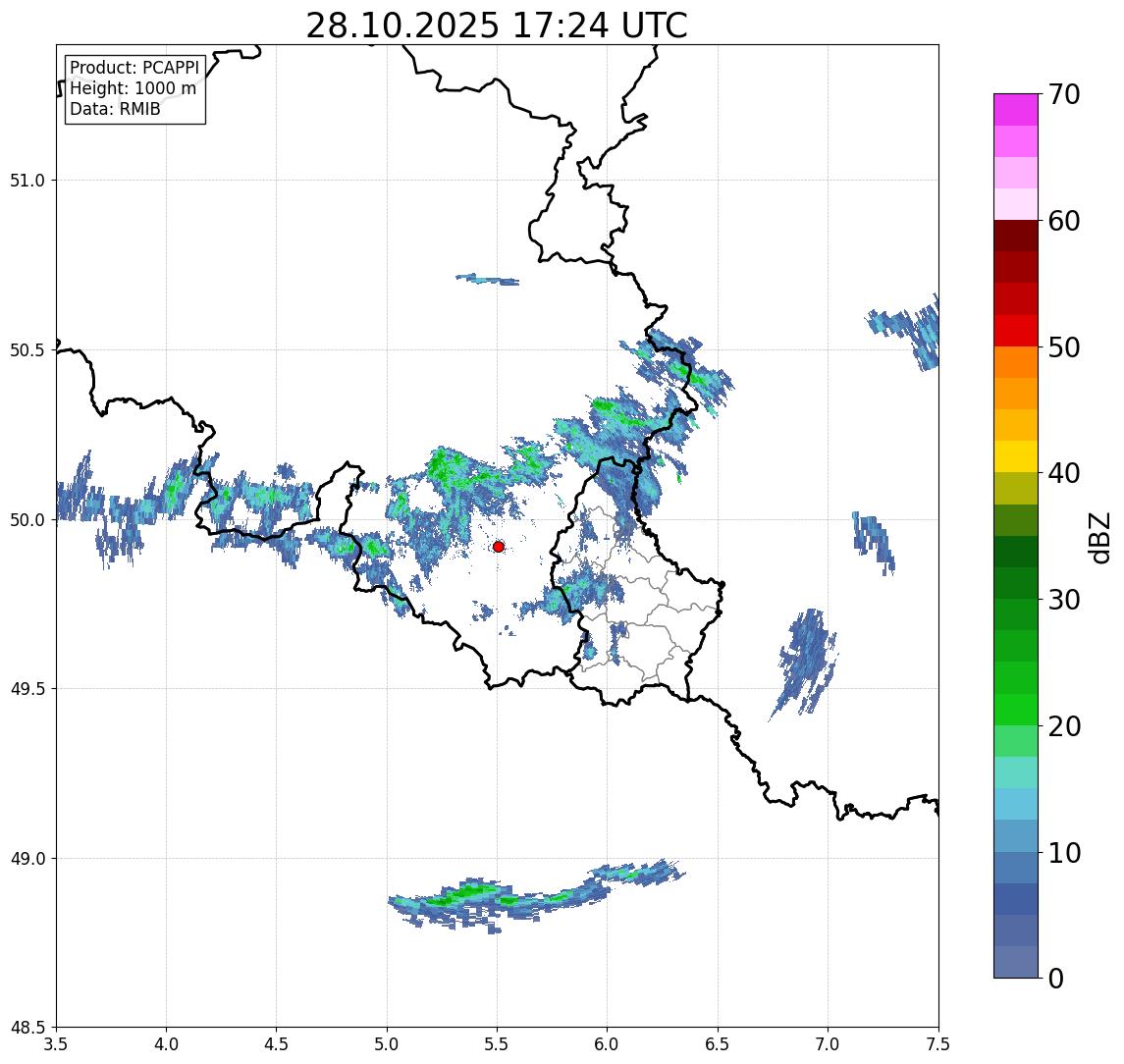Click the magenta top colorbar swatch
Viewport: 1124px width, 1064px height.
click(1016, 110)
